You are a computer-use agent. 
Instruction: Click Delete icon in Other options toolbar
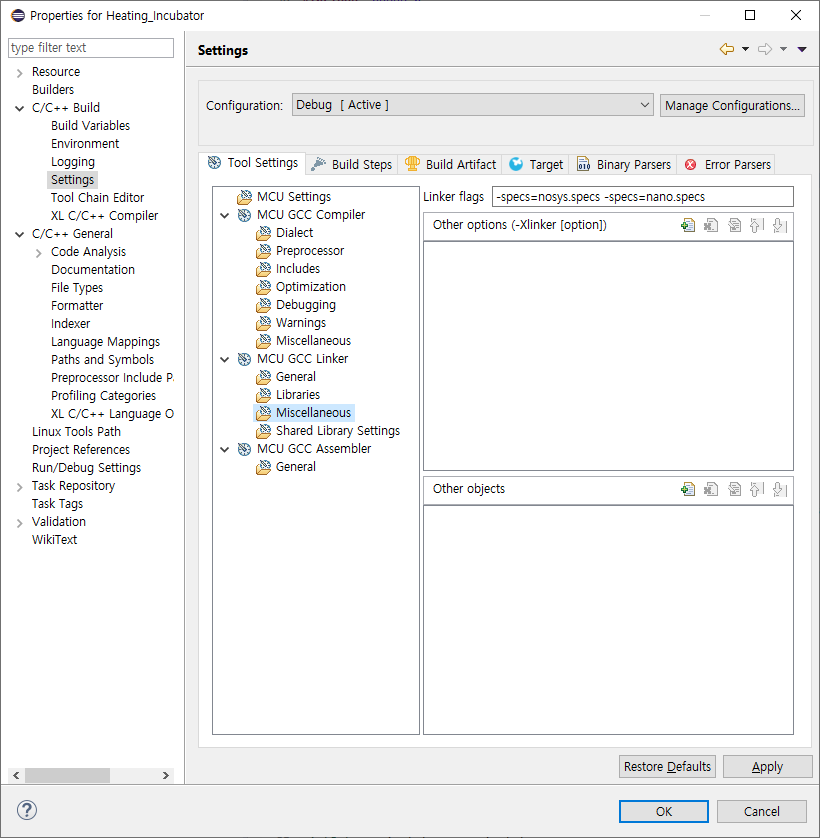[711, 225]
